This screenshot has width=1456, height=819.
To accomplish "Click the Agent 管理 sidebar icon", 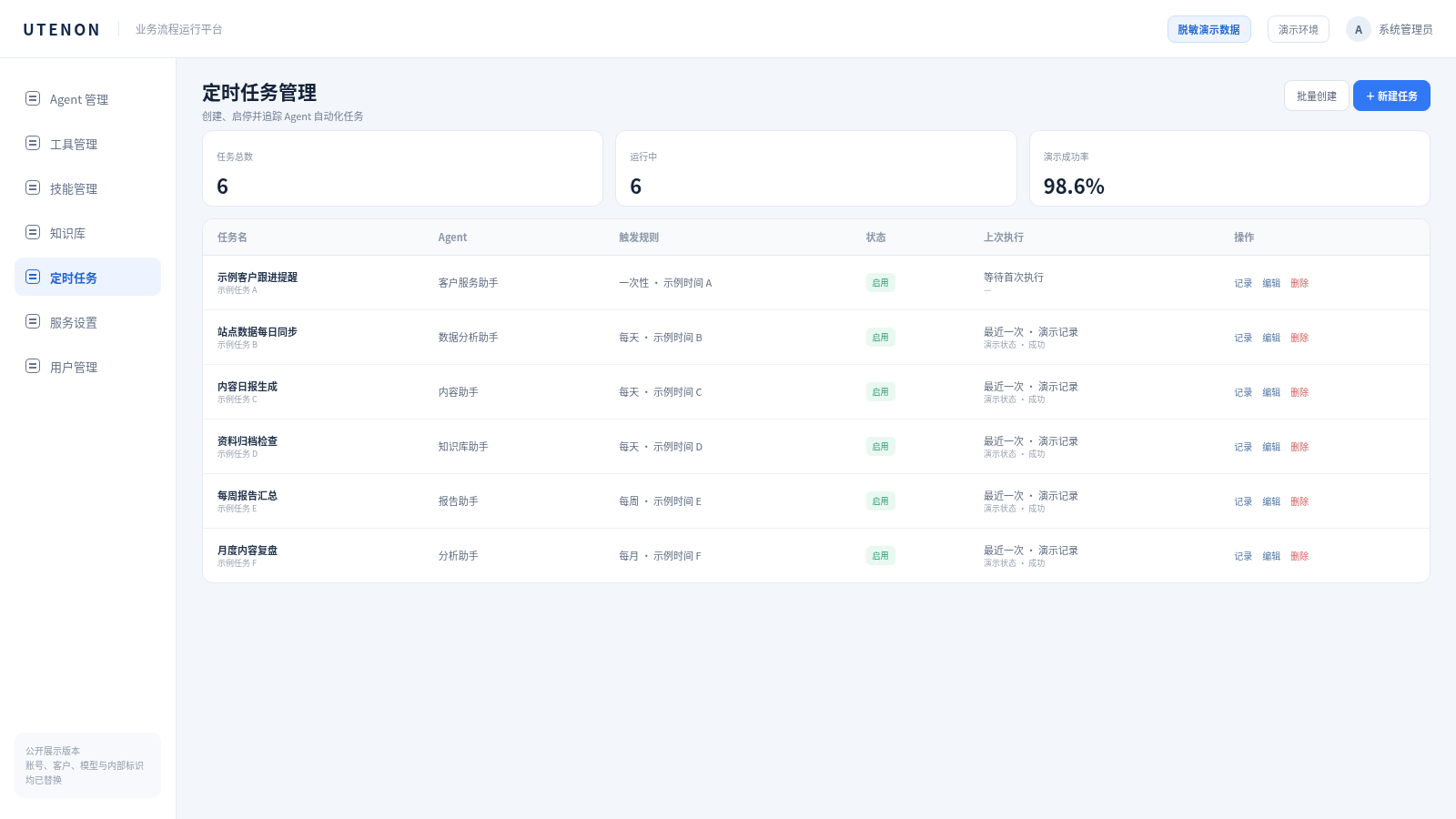I will pos(33,98).
